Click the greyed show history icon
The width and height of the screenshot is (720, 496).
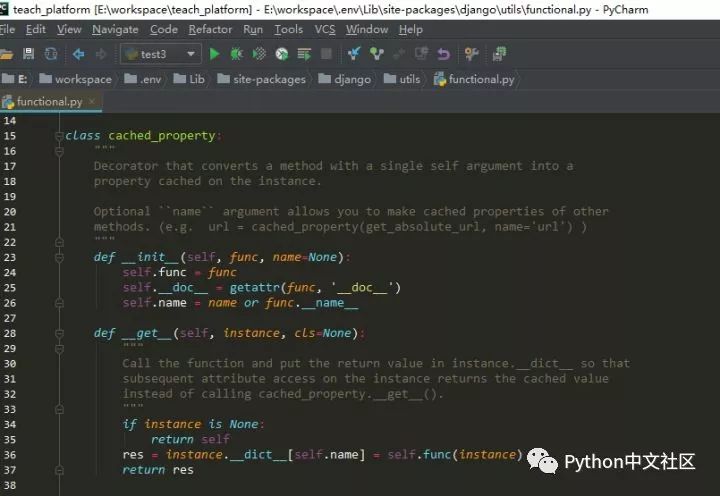tap(421, 54)
